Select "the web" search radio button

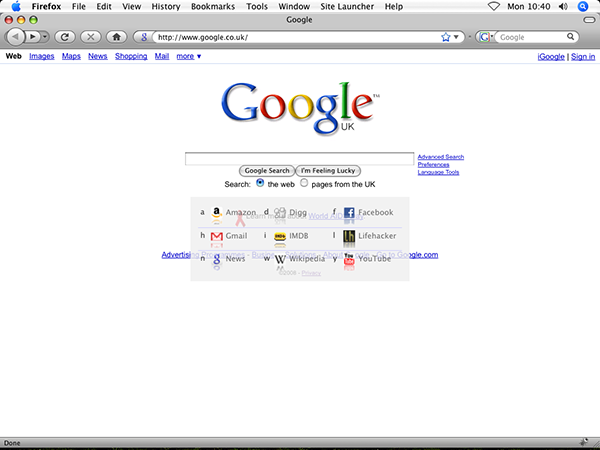[261, 184]
